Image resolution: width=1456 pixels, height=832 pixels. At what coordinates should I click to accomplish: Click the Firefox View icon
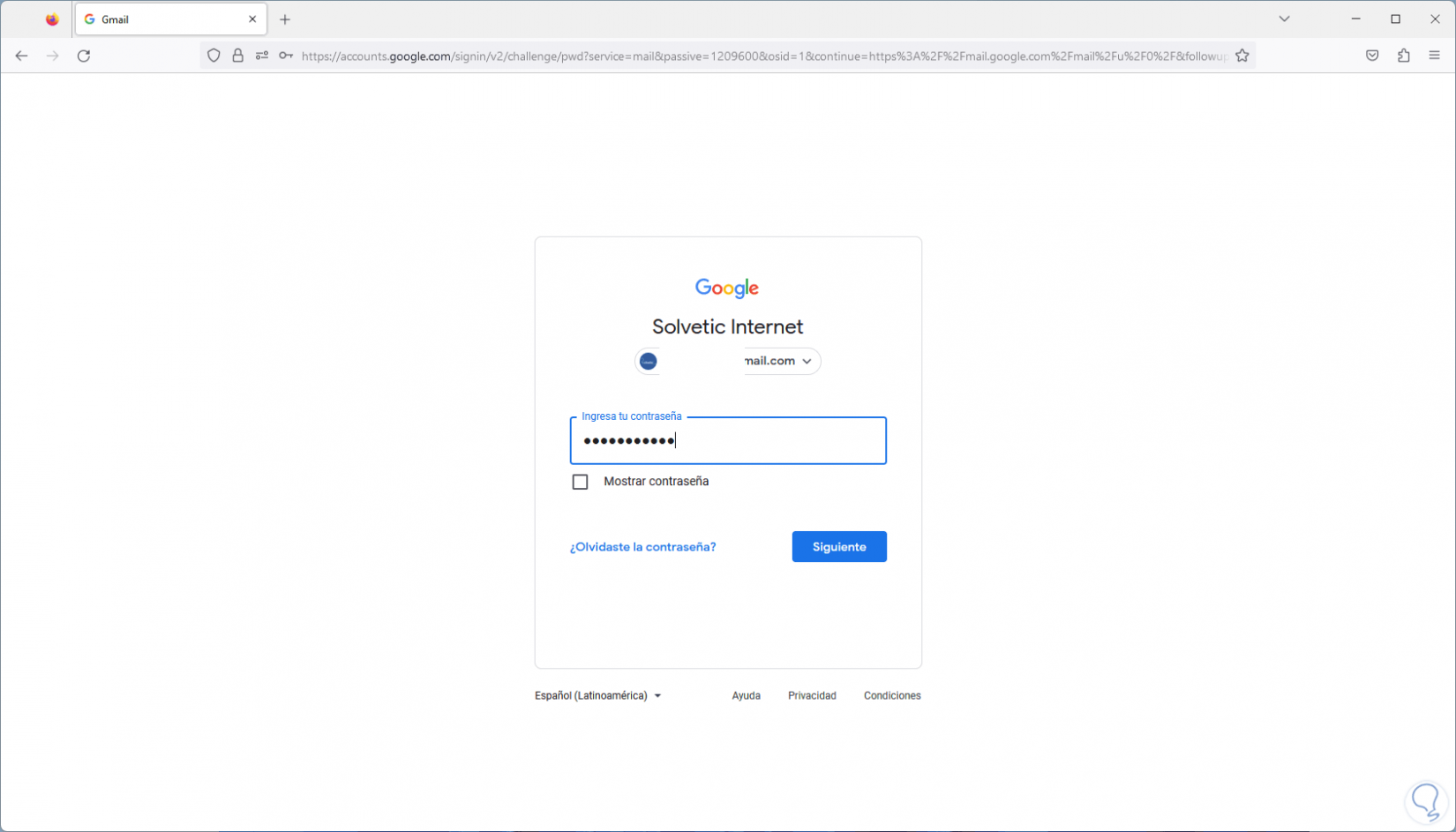pyautogui.click(x=52, y=19)
